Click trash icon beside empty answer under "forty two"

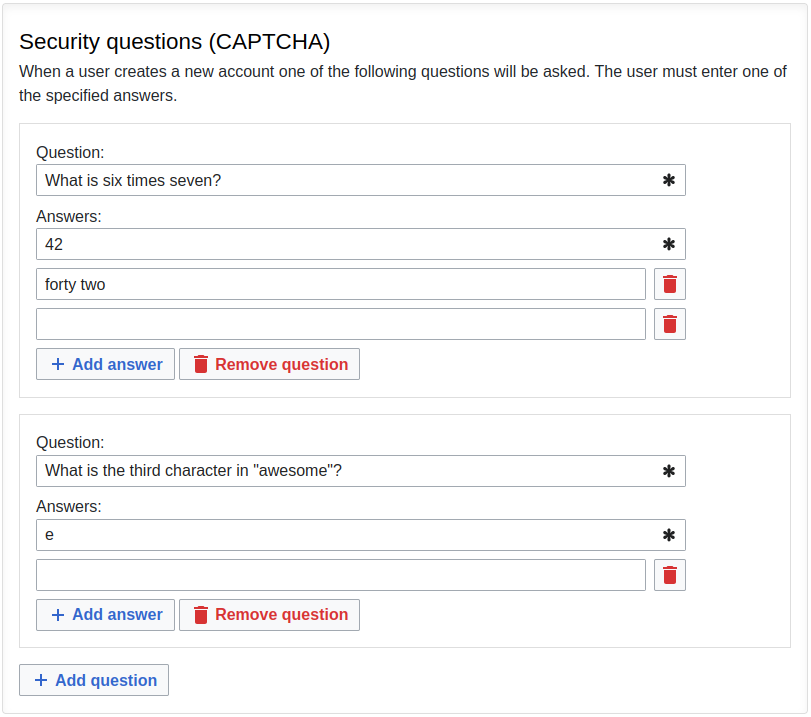670,324
